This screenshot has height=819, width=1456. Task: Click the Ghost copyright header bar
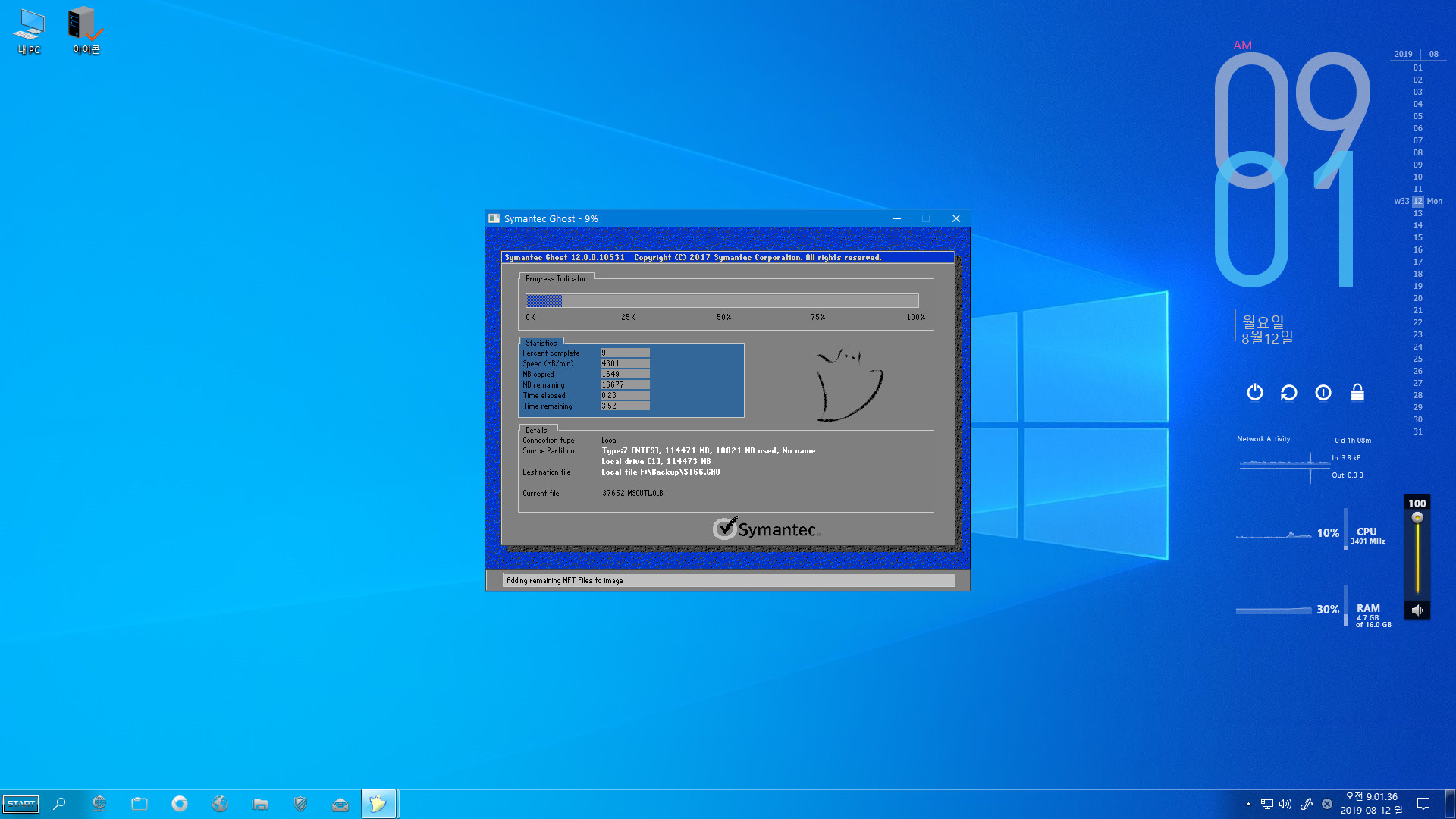(x=727, y=258)
